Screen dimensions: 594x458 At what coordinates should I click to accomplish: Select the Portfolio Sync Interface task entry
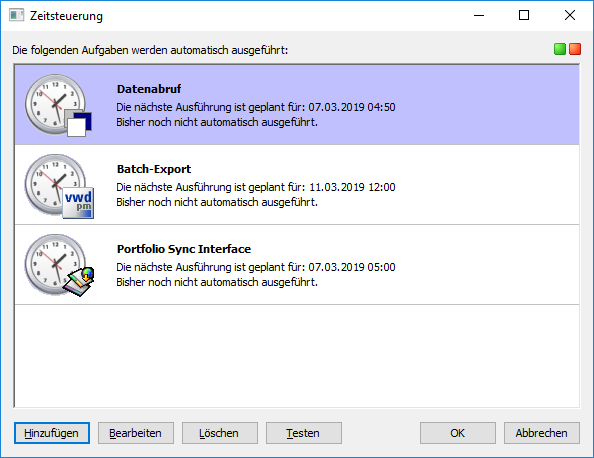click(x=297, y=265)
